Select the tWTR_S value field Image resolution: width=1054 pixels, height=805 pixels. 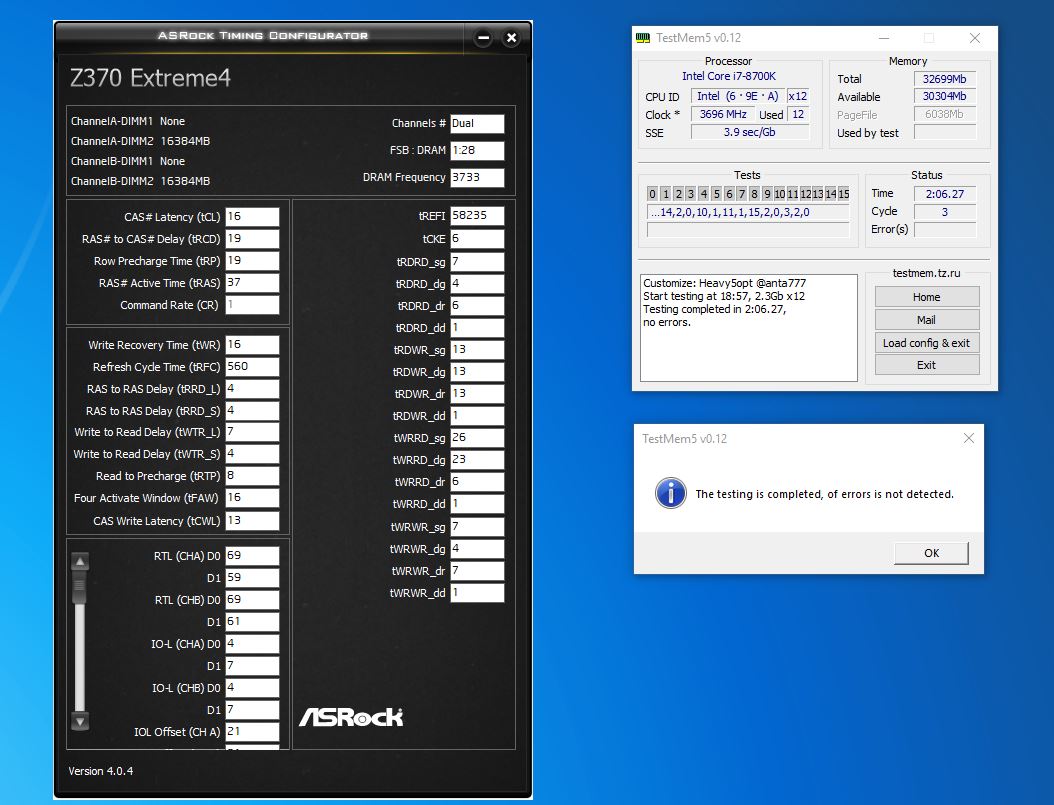(252, 454)
